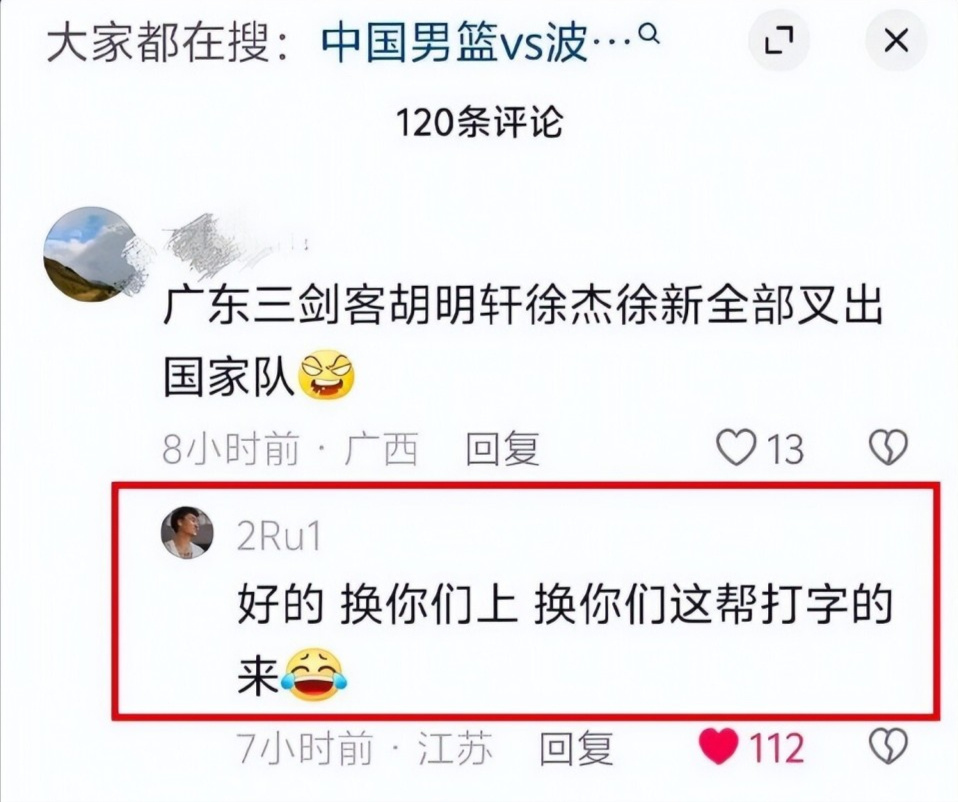Tap the search magnifier icon

649,34
